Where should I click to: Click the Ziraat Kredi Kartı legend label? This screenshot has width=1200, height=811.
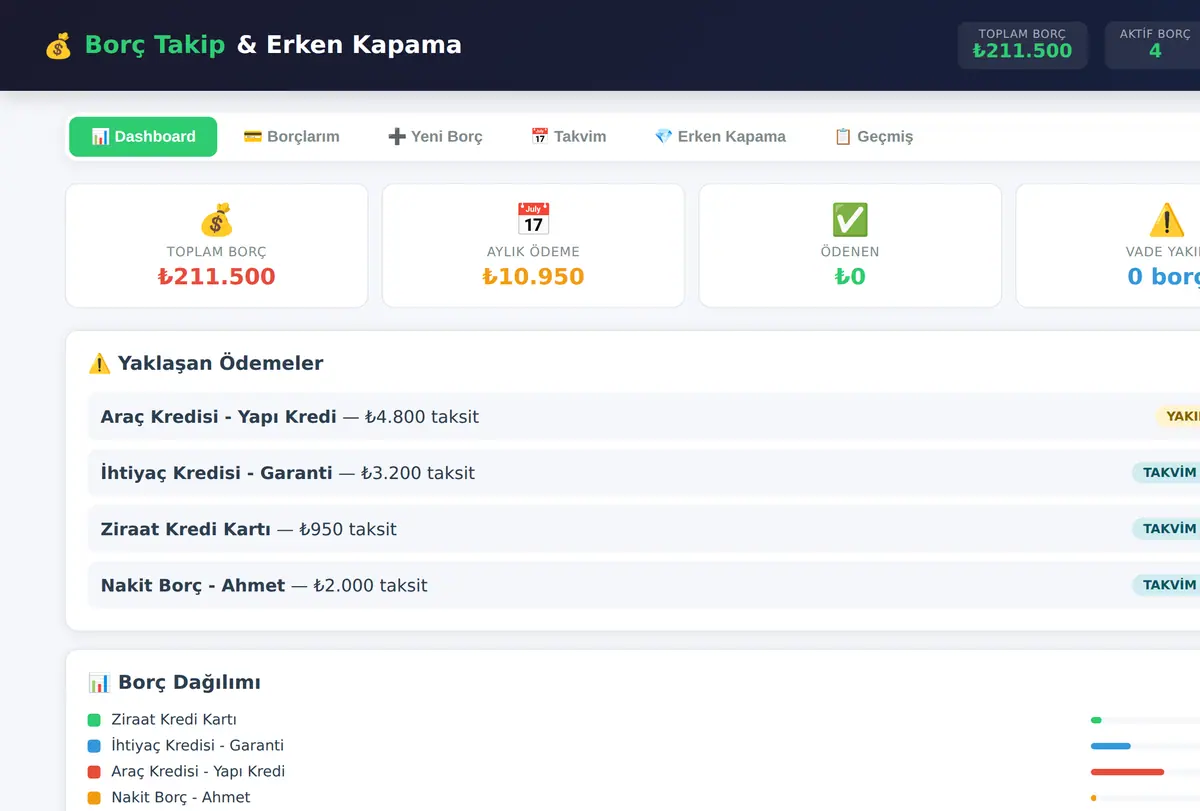tap(174, 720)
